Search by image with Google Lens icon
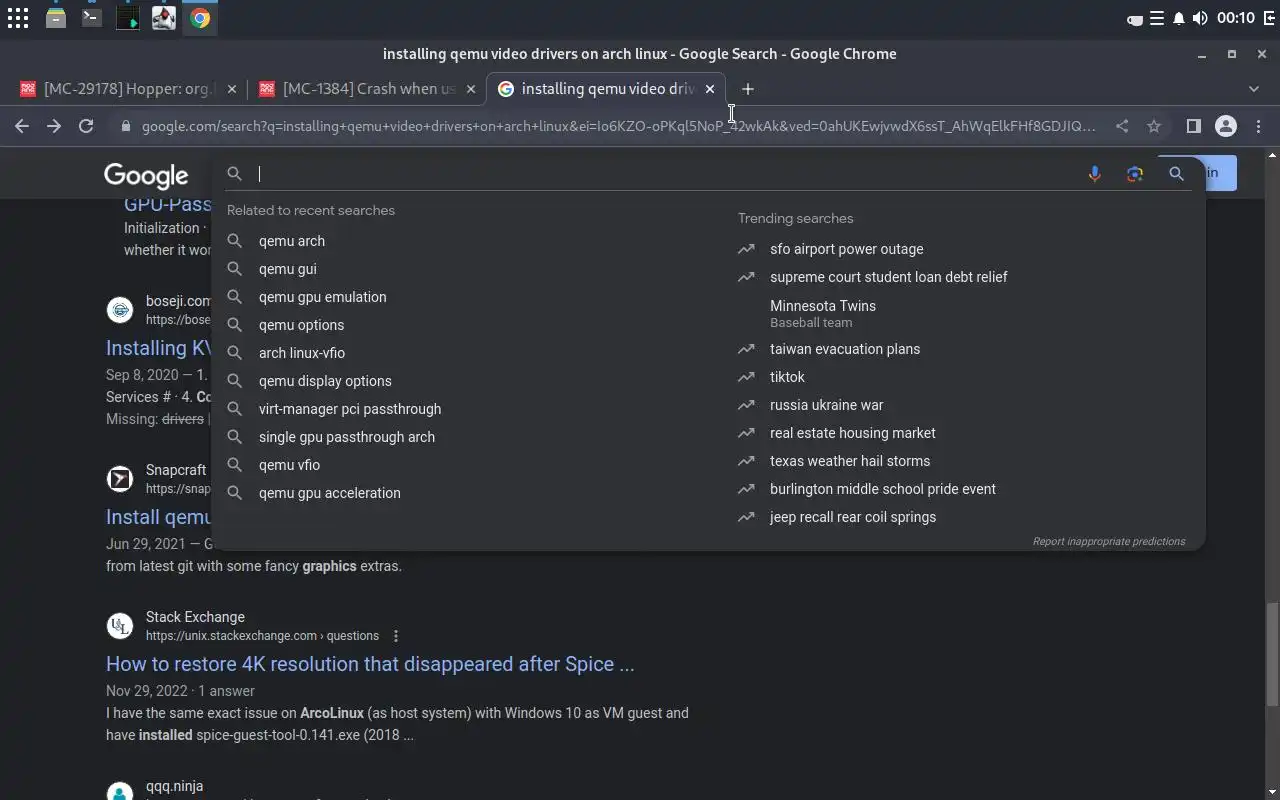Screen dimensions: 1280x800 pos(1134,174)
